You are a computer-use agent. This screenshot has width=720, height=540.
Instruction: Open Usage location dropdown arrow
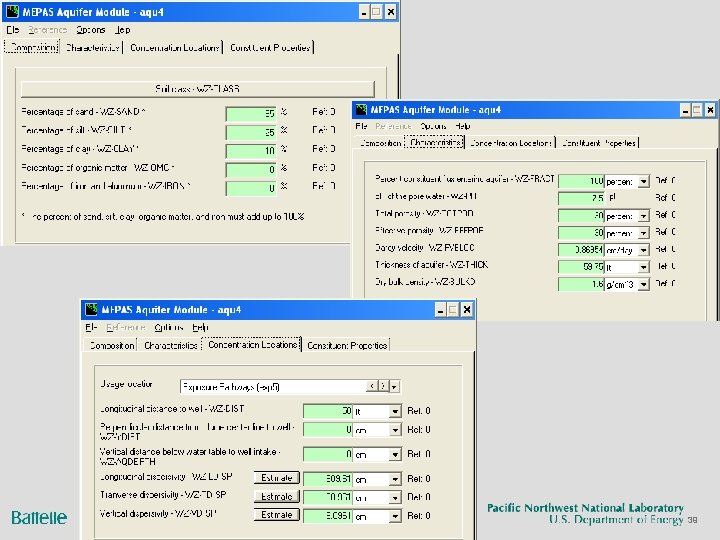pos(394,387)
